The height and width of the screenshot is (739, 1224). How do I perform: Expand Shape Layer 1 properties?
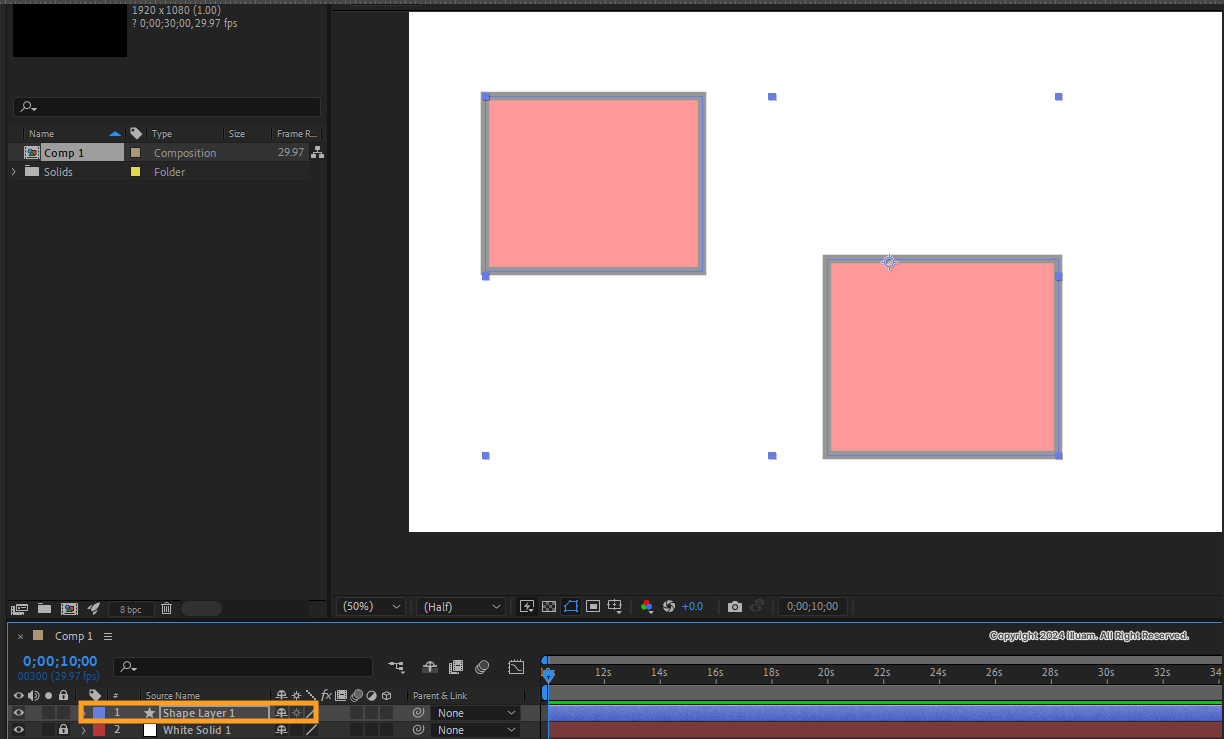(x=84, y=713)
